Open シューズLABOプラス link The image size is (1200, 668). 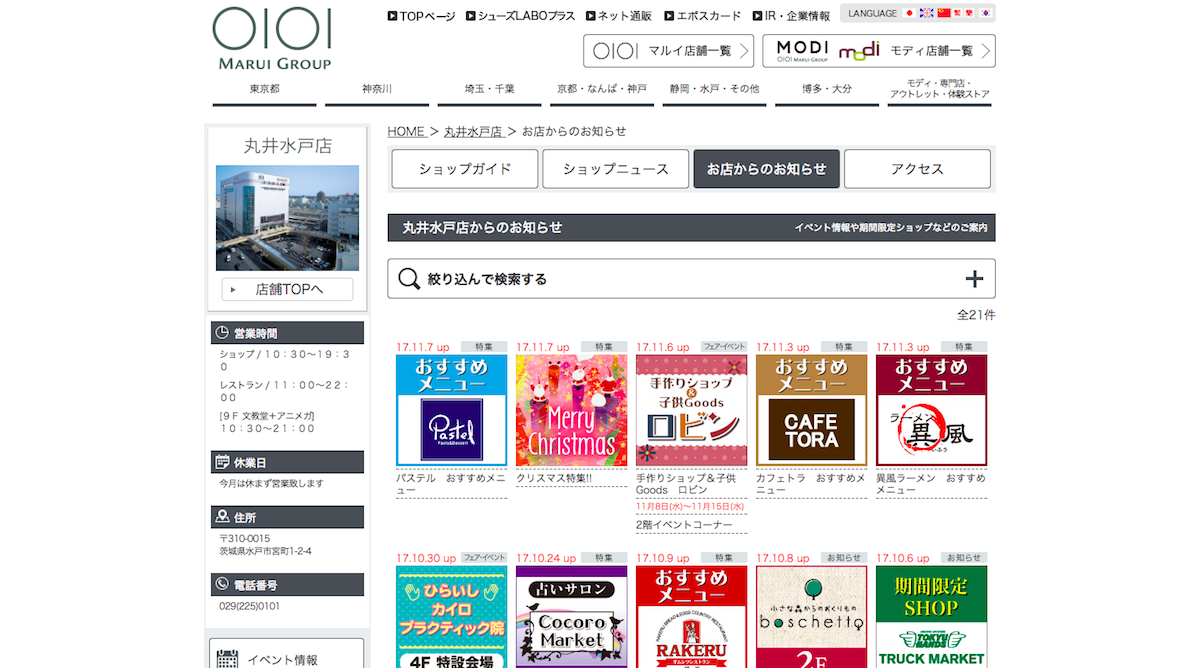(x=520, y=16)
